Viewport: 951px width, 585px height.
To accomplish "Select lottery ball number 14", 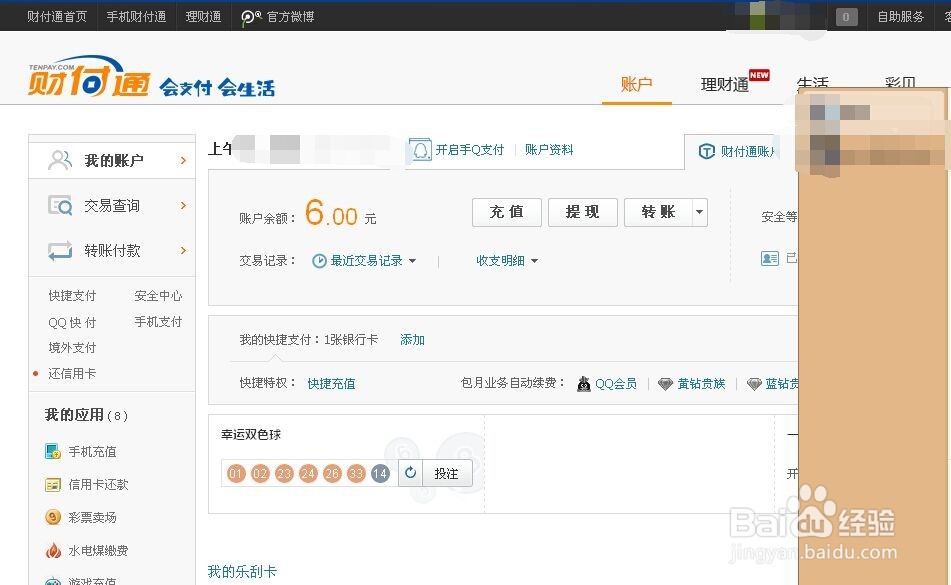I will (x=380, y=474).
